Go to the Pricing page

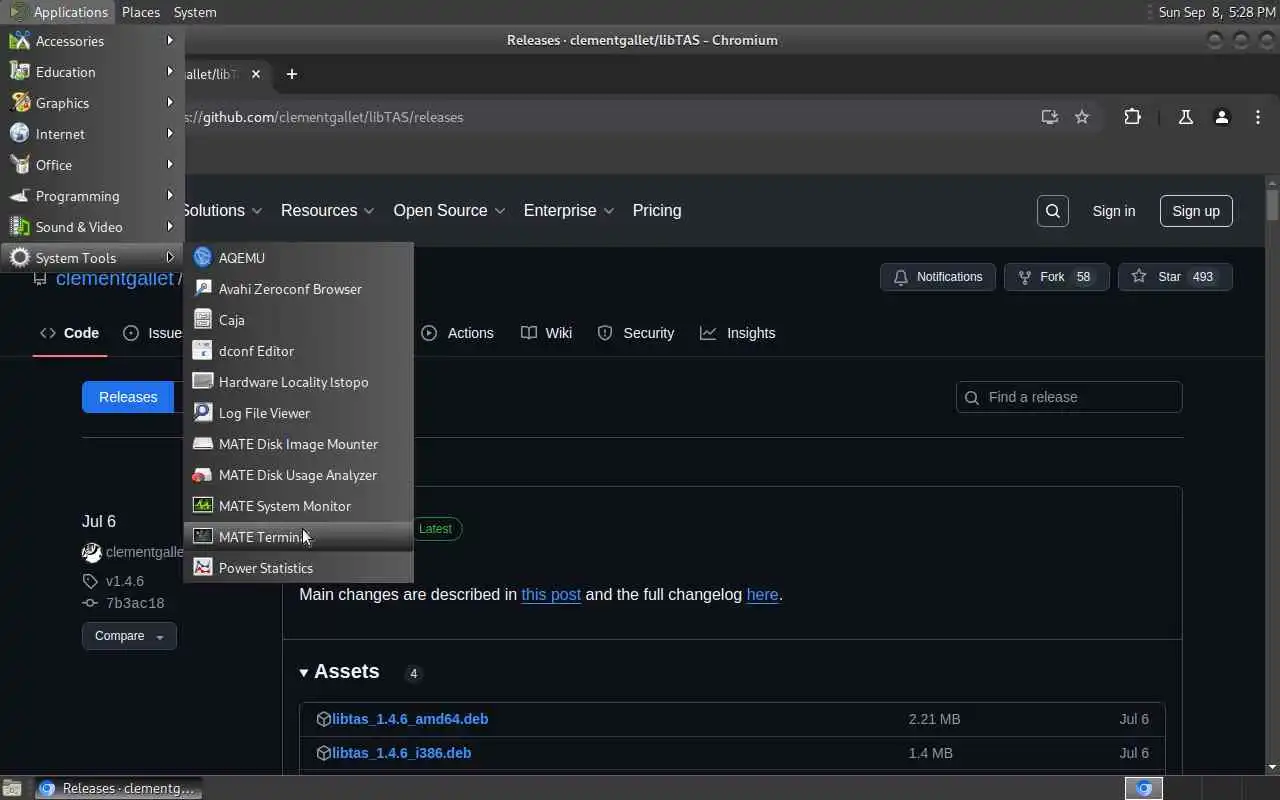(x=657, y=211)
